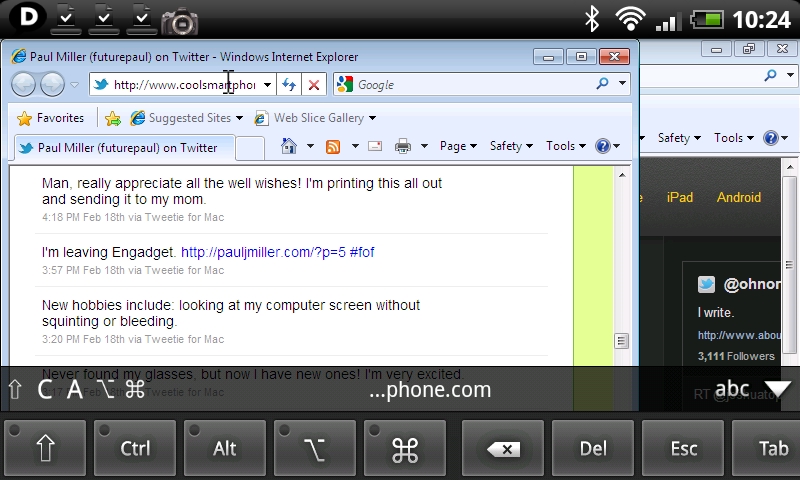Screen dimensions: 800x480
Task: Open the Safety menu in background window
Action: coord(679,138)
